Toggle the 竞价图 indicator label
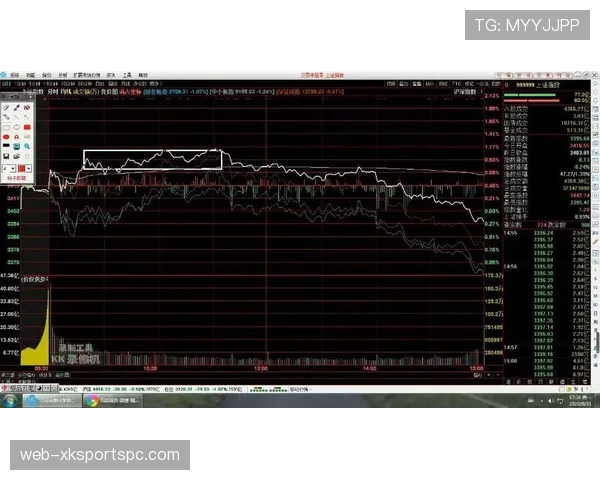This screenshot has height=480, width=600. [109, 91]
